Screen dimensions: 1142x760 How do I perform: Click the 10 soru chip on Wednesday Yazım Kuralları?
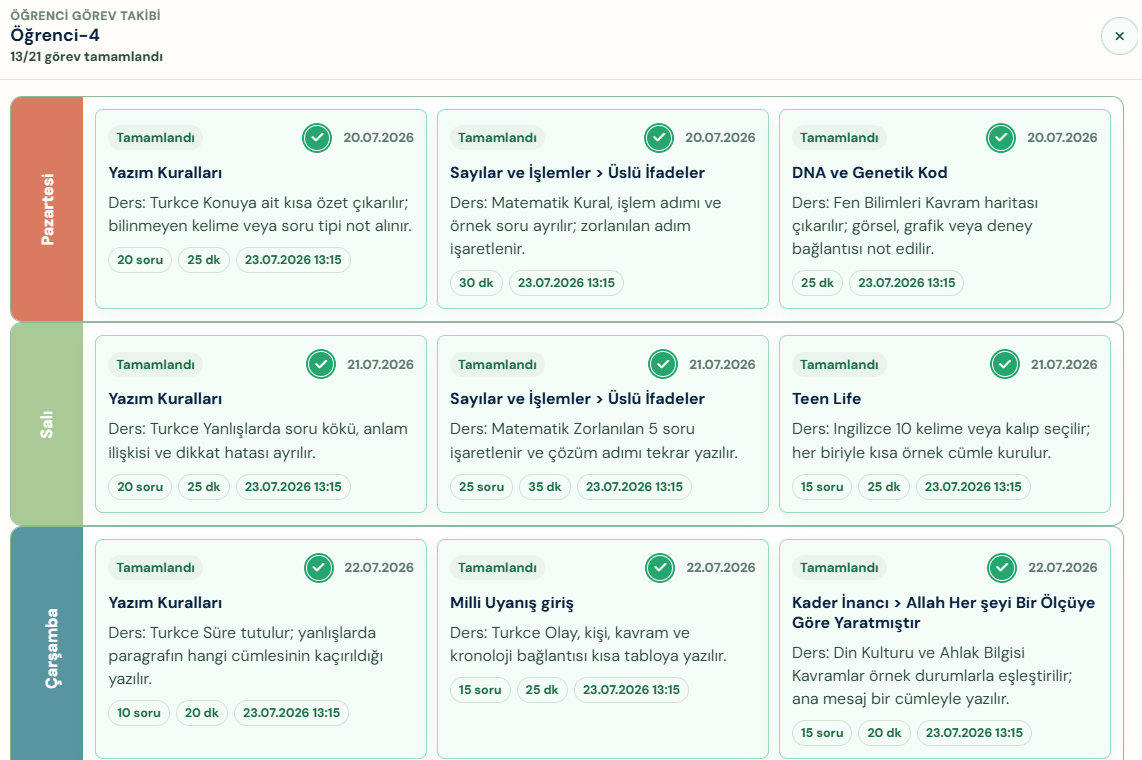[x=139, y=713]
